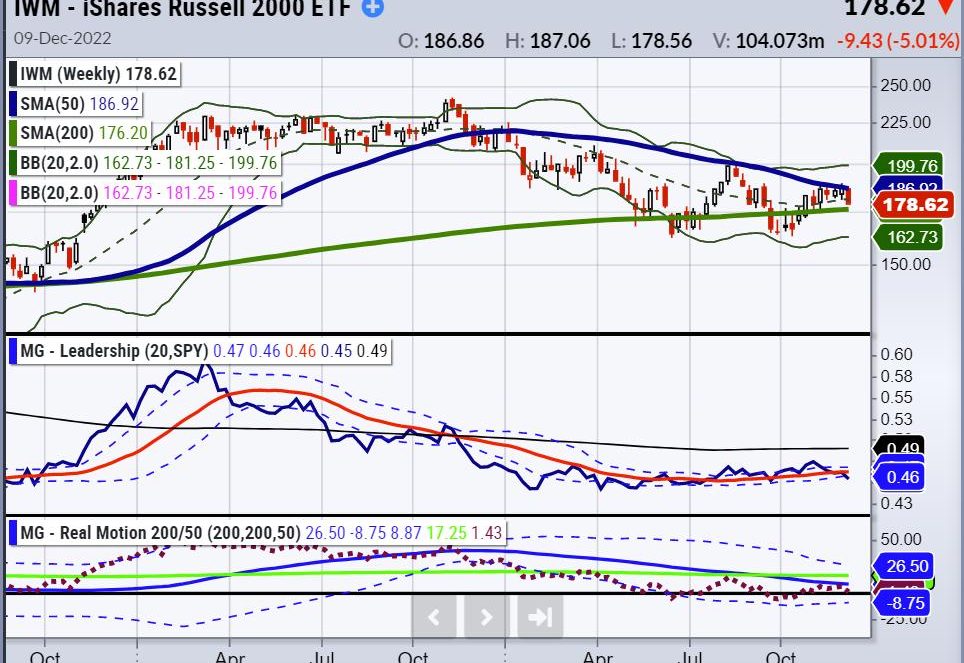Select the IWM (Weekly) 178.62 legend
This screenshot has width=964, height=663.
pyautogui.click(x=94, y=74)
